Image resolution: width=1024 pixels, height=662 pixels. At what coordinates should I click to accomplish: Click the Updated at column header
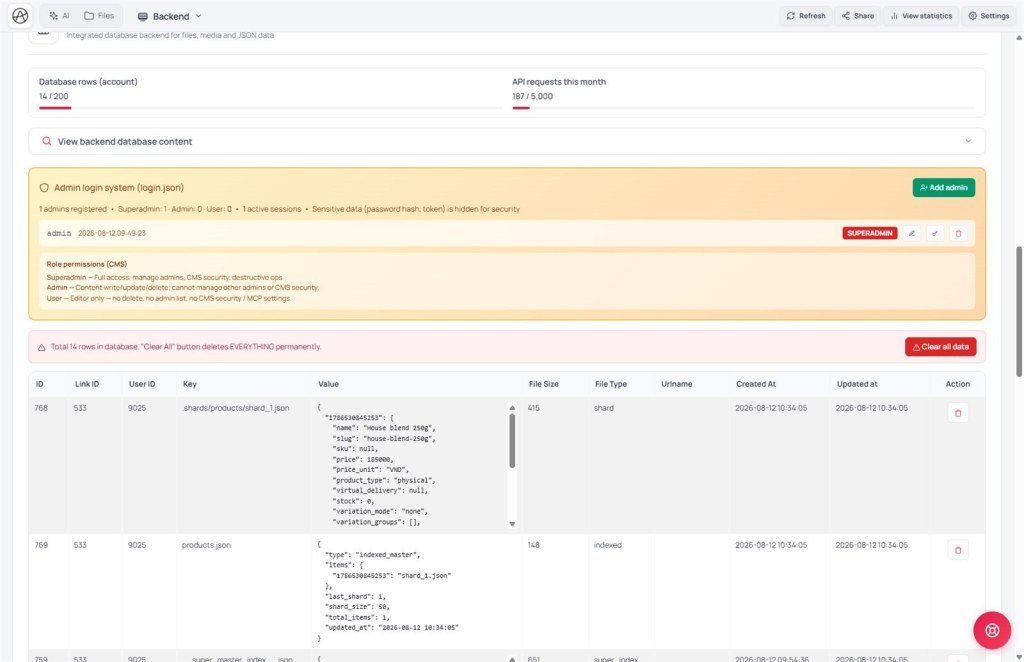coord(857,384)
